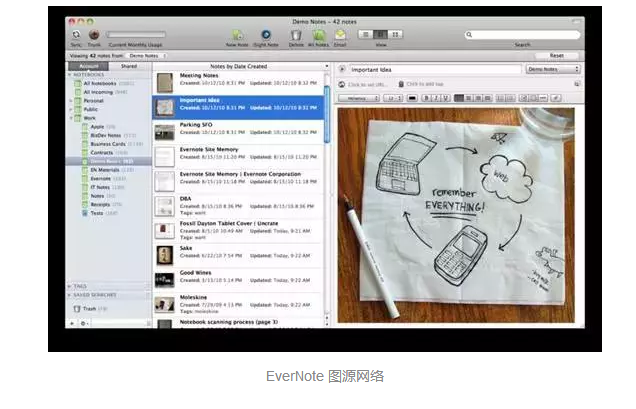Click the plus button below the sidebar
The height and width of the screenshot is (409, 636).
72,323
